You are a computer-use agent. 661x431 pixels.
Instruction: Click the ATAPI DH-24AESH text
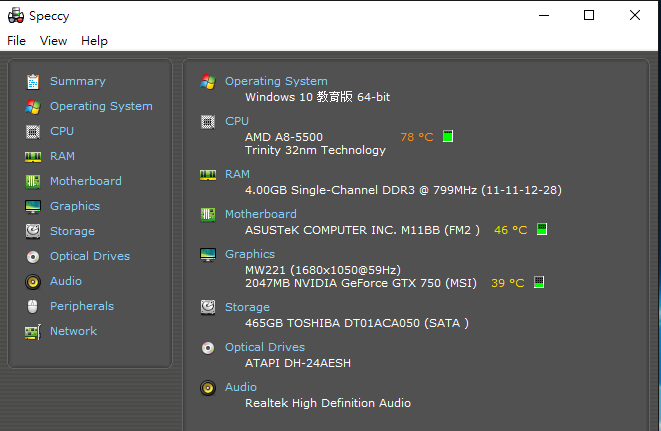[298, 363]
